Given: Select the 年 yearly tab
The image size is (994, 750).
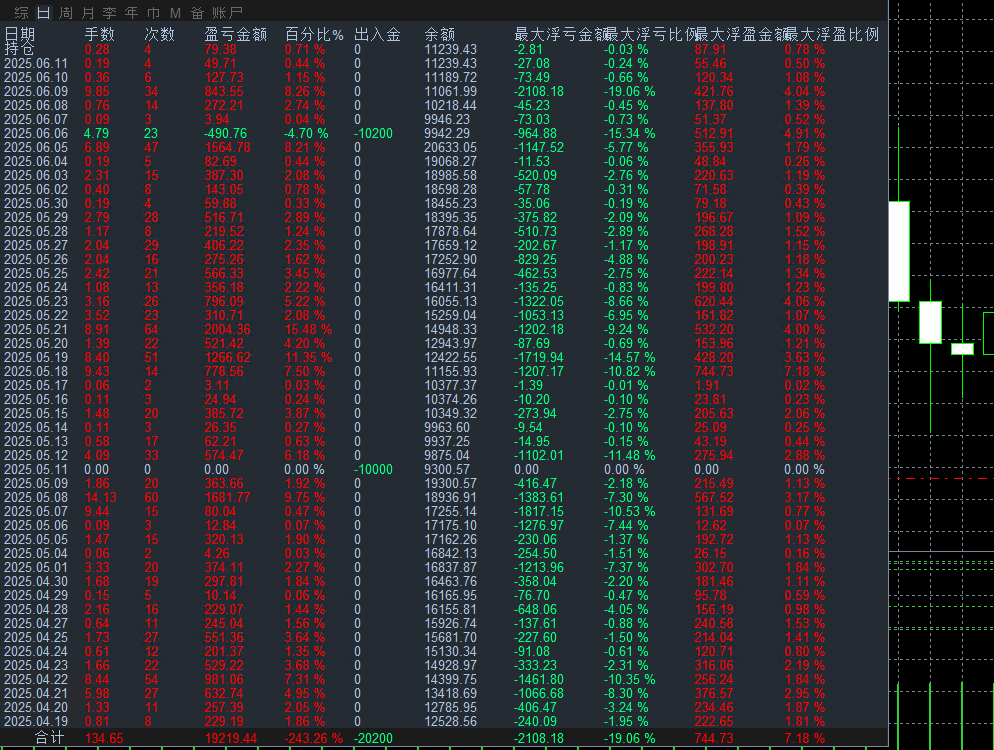Looking at the screenshot, I should pos(131,13).
